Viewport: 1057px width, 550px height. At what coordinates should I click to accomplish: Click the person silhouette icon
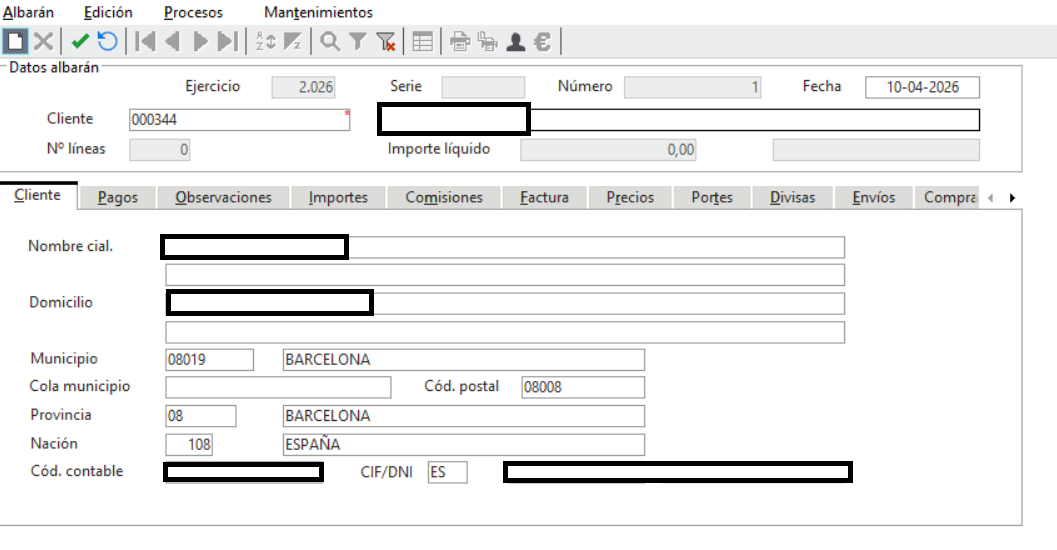tap(515, 41)
